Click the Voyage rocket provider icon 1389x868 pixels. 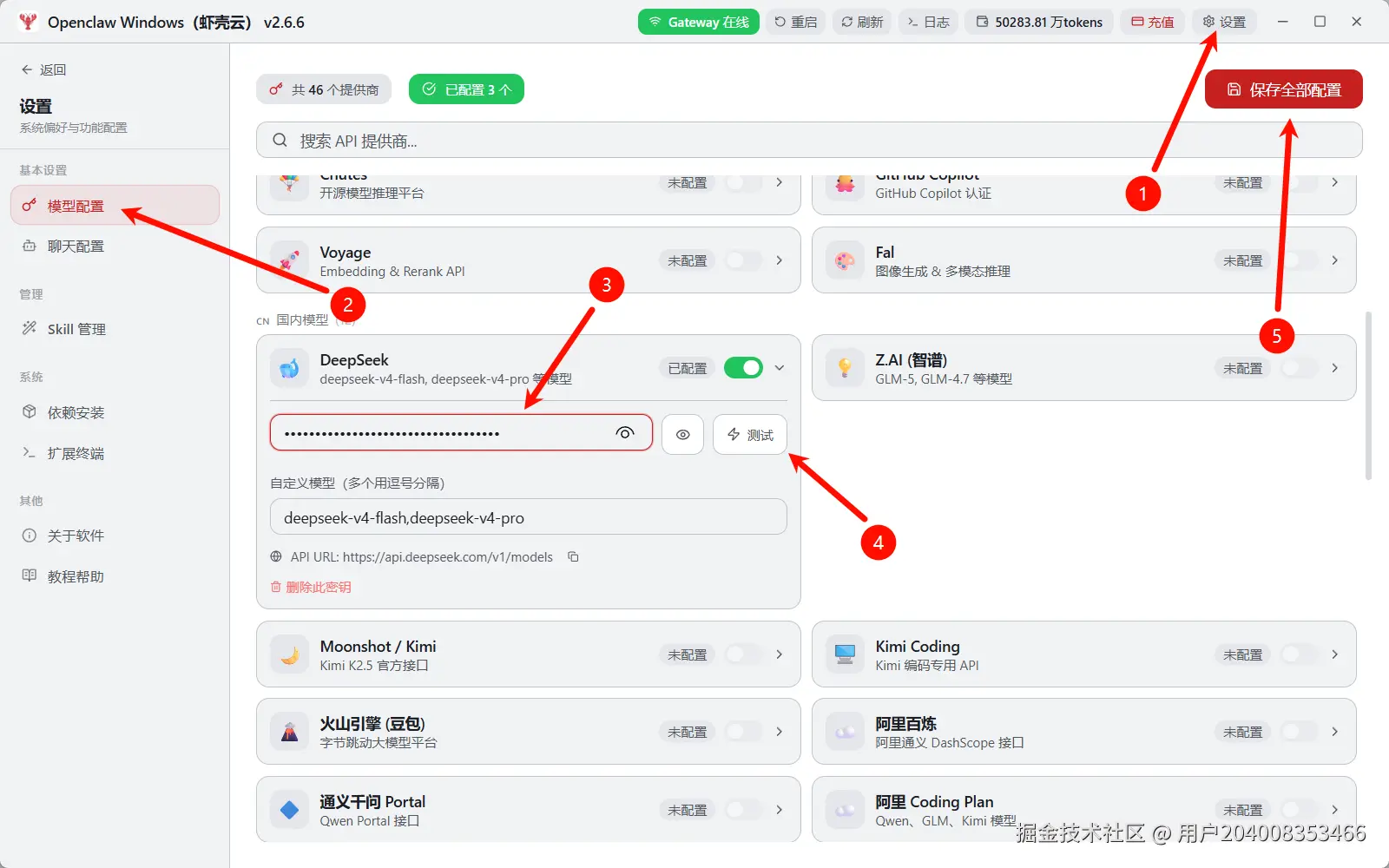[x=290, y=260]
